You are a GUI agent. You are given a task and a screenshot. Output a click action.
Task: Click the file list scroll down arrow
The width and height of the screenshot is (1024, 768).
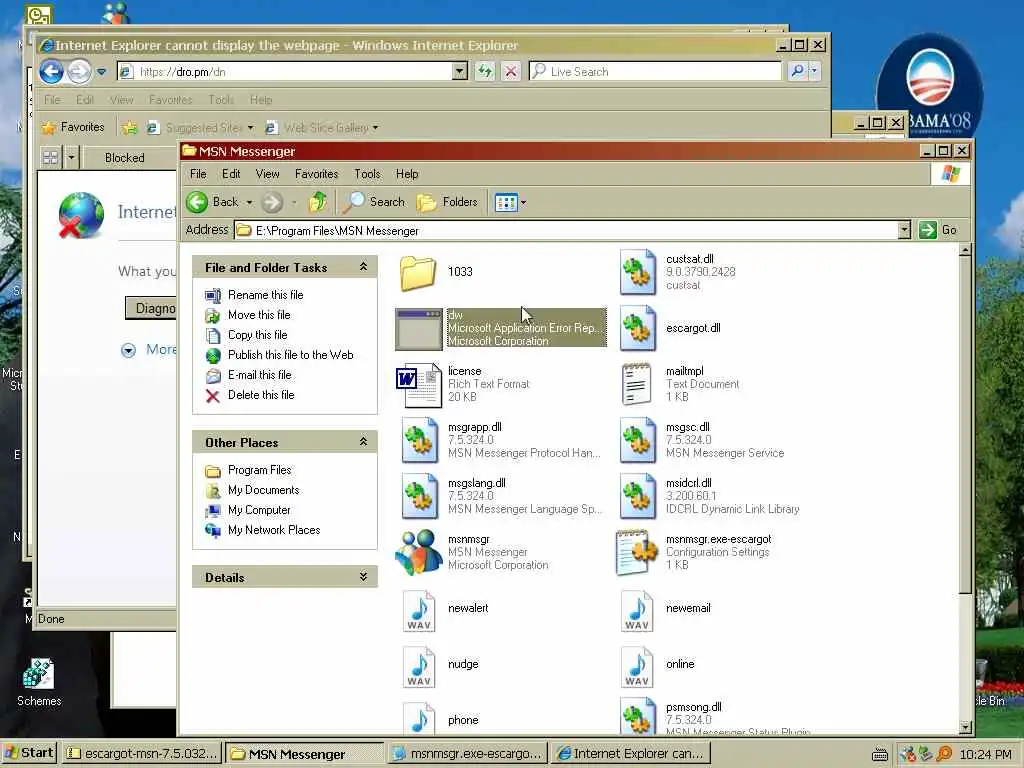tap(965, 727)
